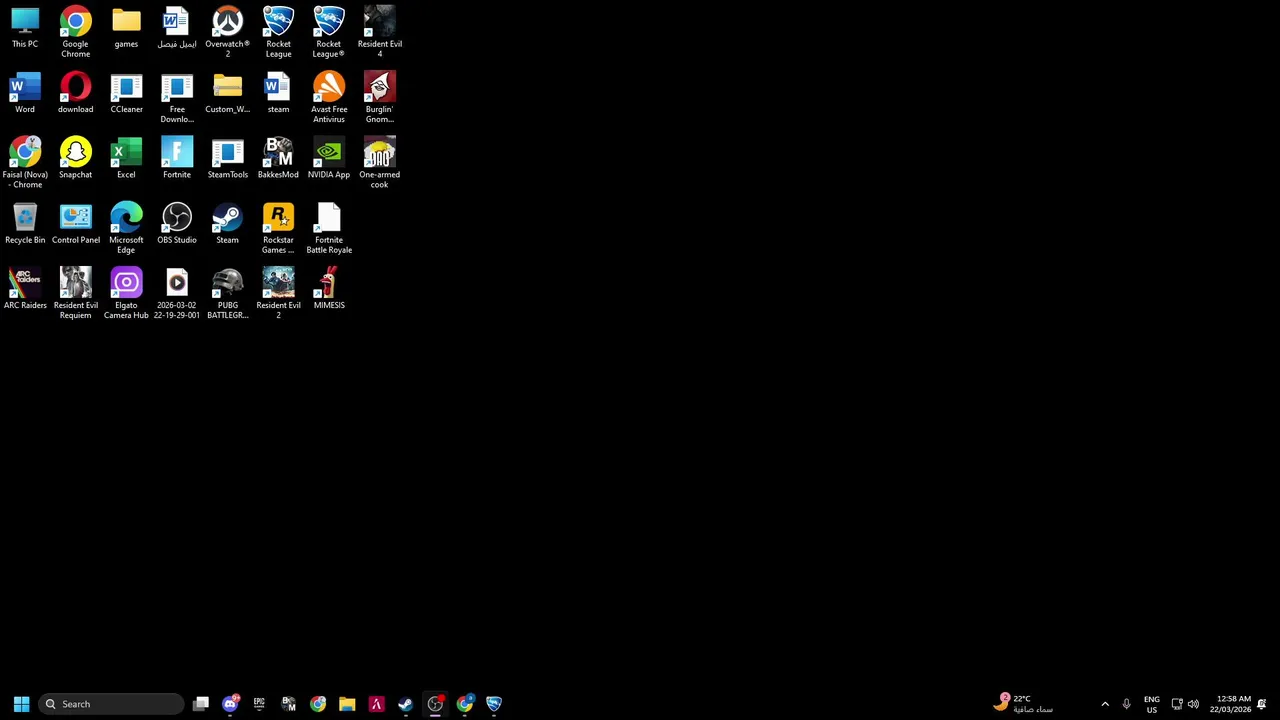The height and width of the screenshot is (720, 1280).
Task: Launch CCleaner from the desktop
Action: [x=126, y=94]
